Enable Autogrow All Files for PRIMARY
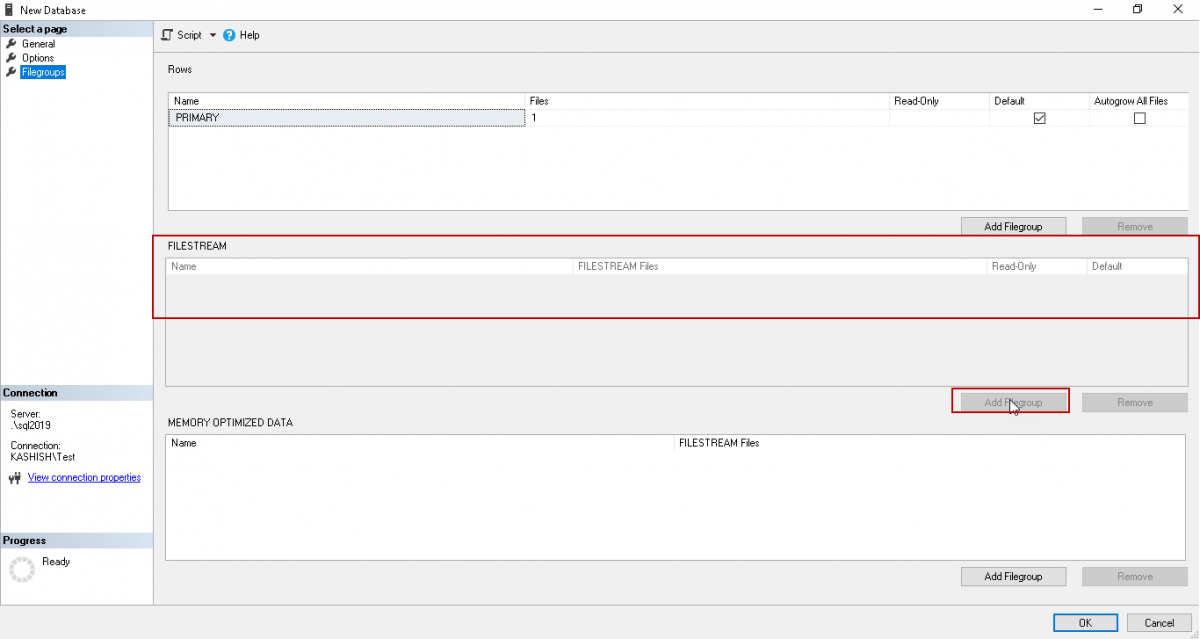 tap(1139, 118)
